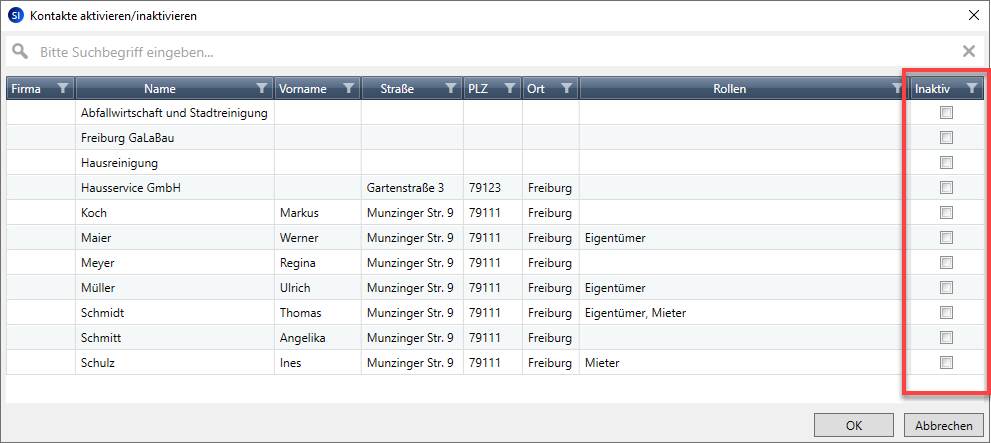Close the Kontakte aktivieren/inaktivieren dialog
991x443 pixels.
pyautogui.click(x=973, y=15)
